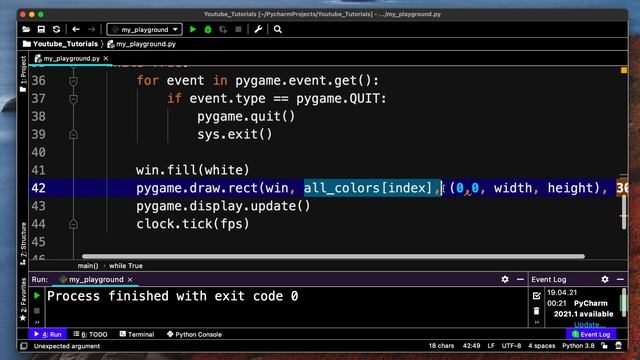Open settings with the wrench icon

tap(258, 29)
